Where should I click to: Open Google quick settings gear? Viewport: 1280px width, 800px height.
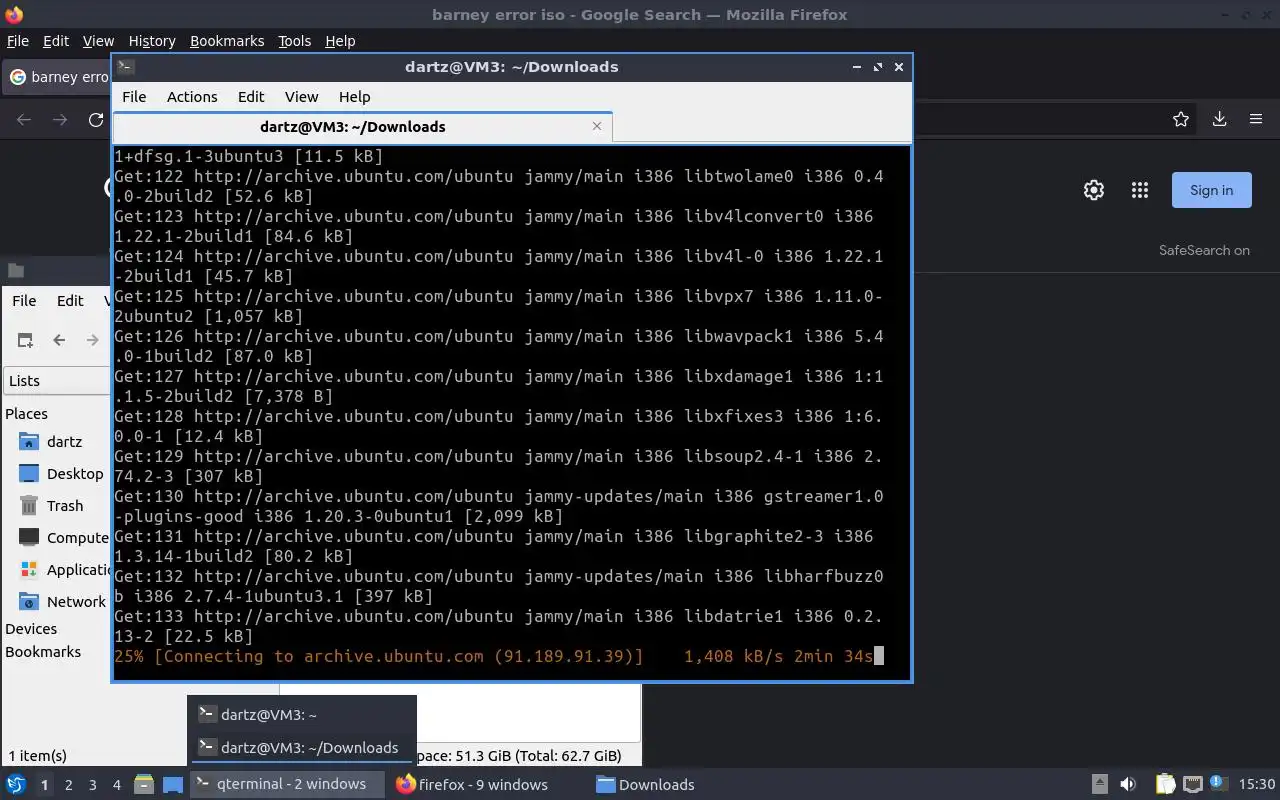tap(1094, 190)
